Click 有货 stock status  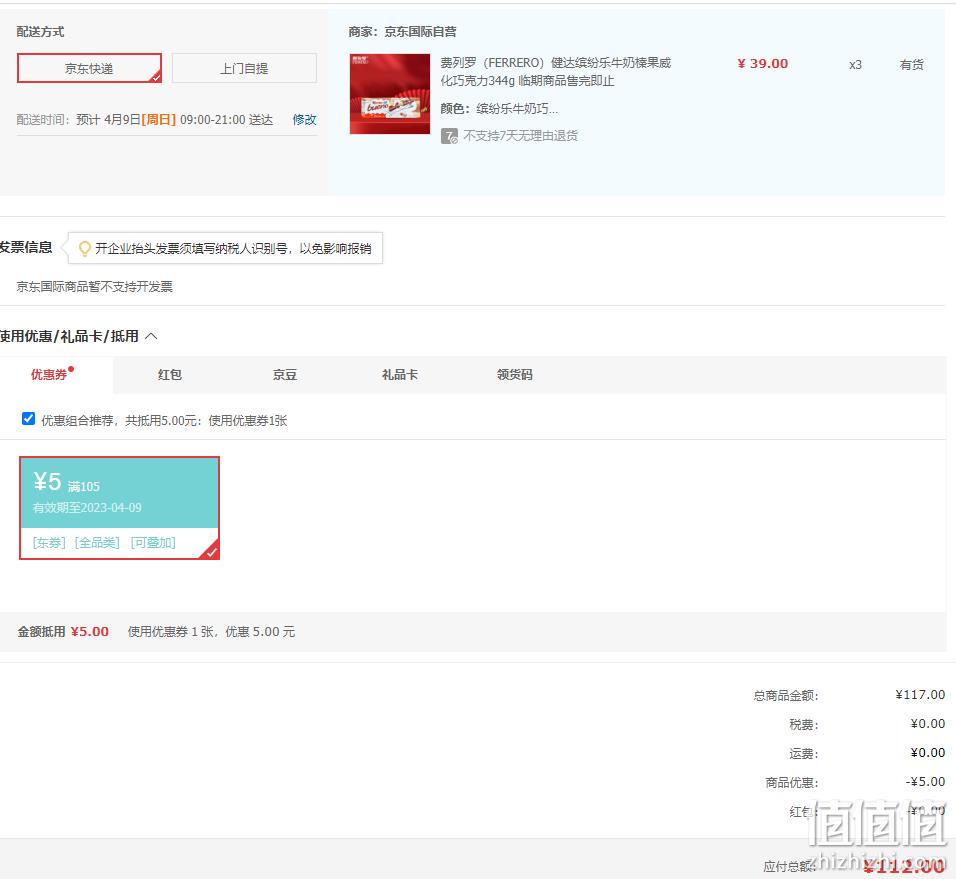(911, 65)
